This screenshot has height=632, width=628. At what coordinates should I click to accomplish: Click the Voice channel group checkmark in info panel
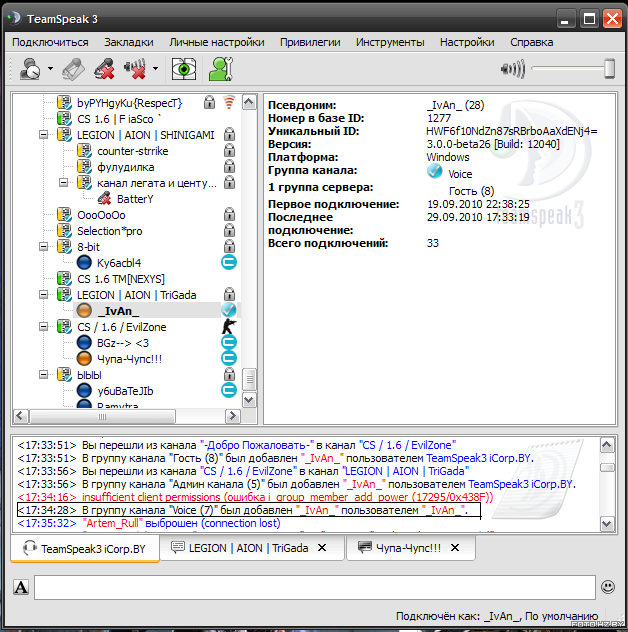pyautogui.click(x=435, y=172)
